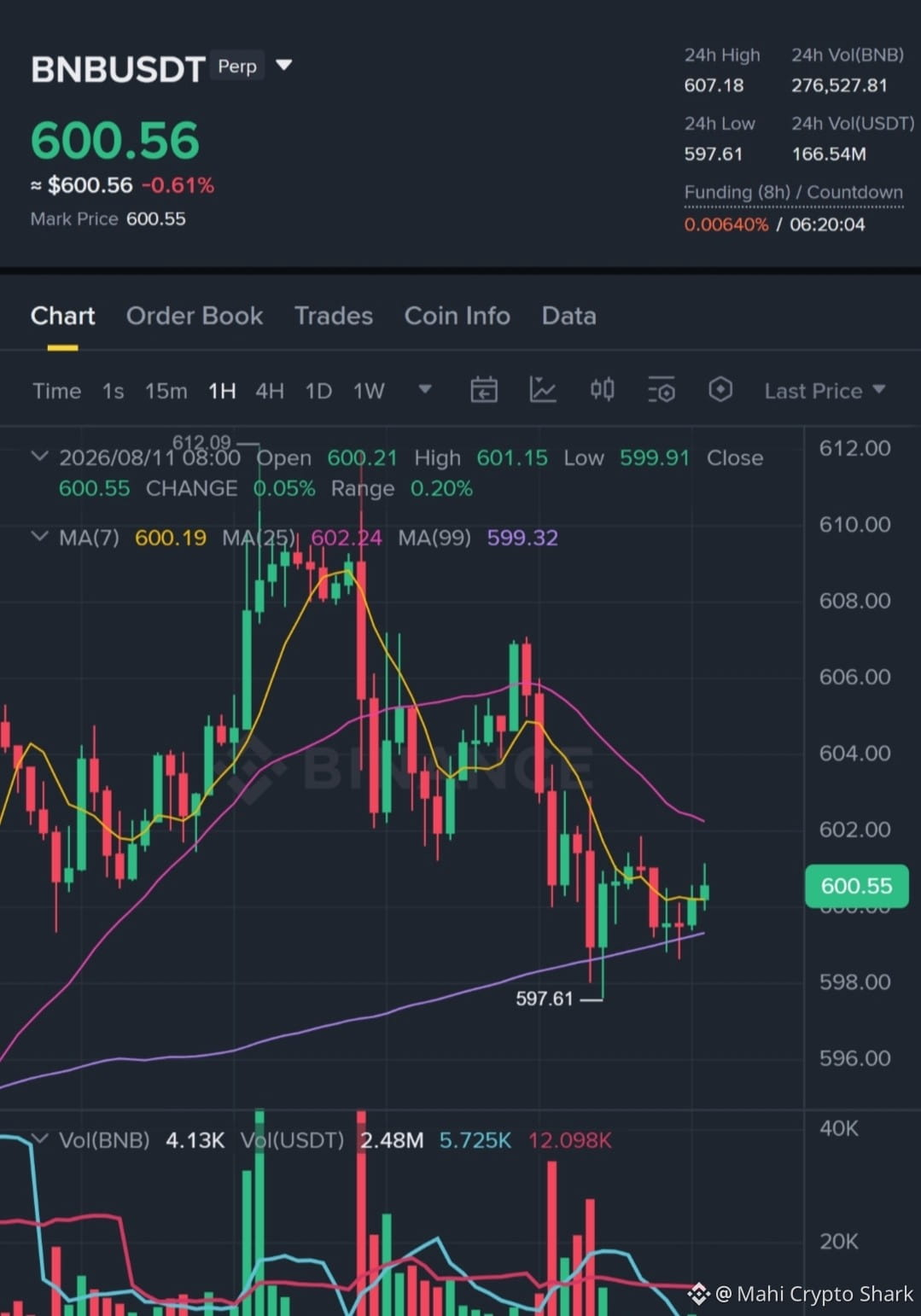Image resolution: width=921 pixels, height=1316 pixels.
Task: Expand the additional time intervals arrow
Action: [x=424, y=389]
